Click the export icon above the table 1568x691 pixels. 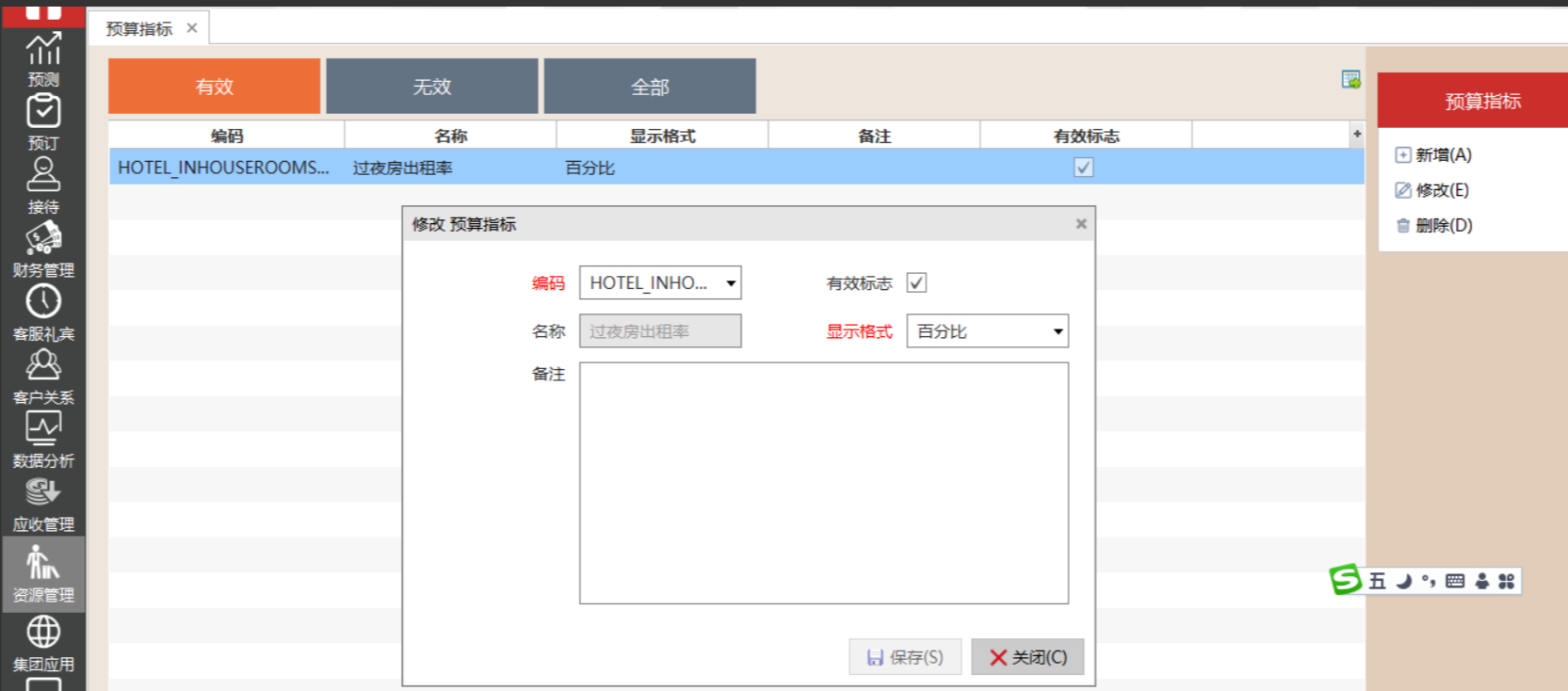[x=1350, y=80]
